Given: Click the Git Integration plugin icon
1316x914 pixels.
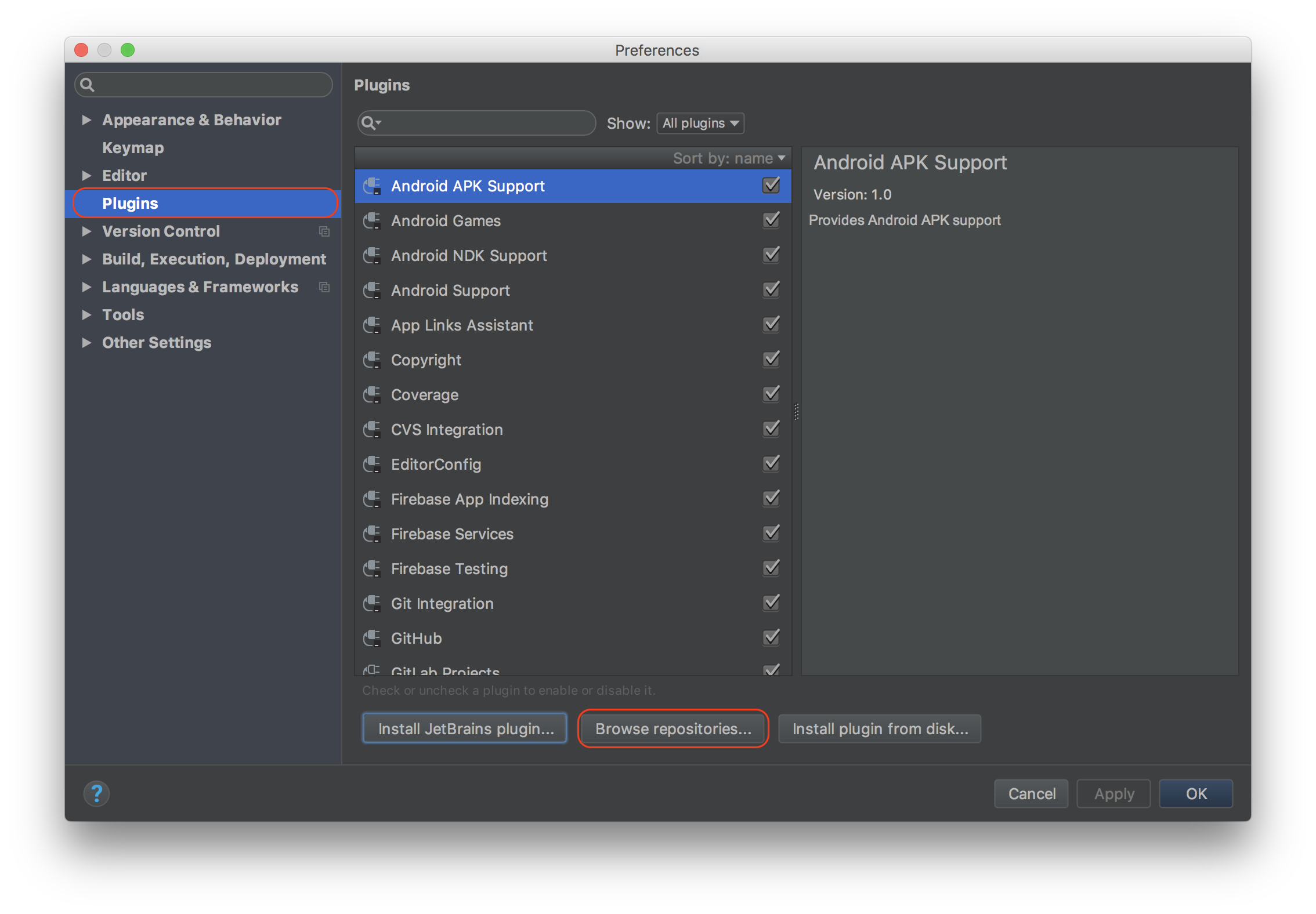Looking at the screenshot, I should [x=372, y=603].
